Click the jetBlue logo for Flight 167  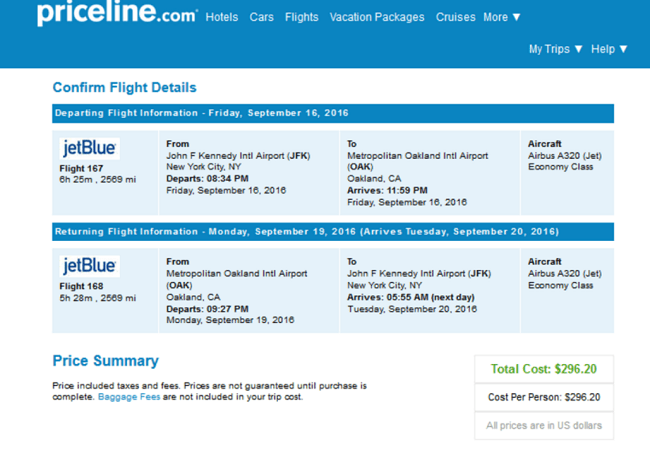90,148
